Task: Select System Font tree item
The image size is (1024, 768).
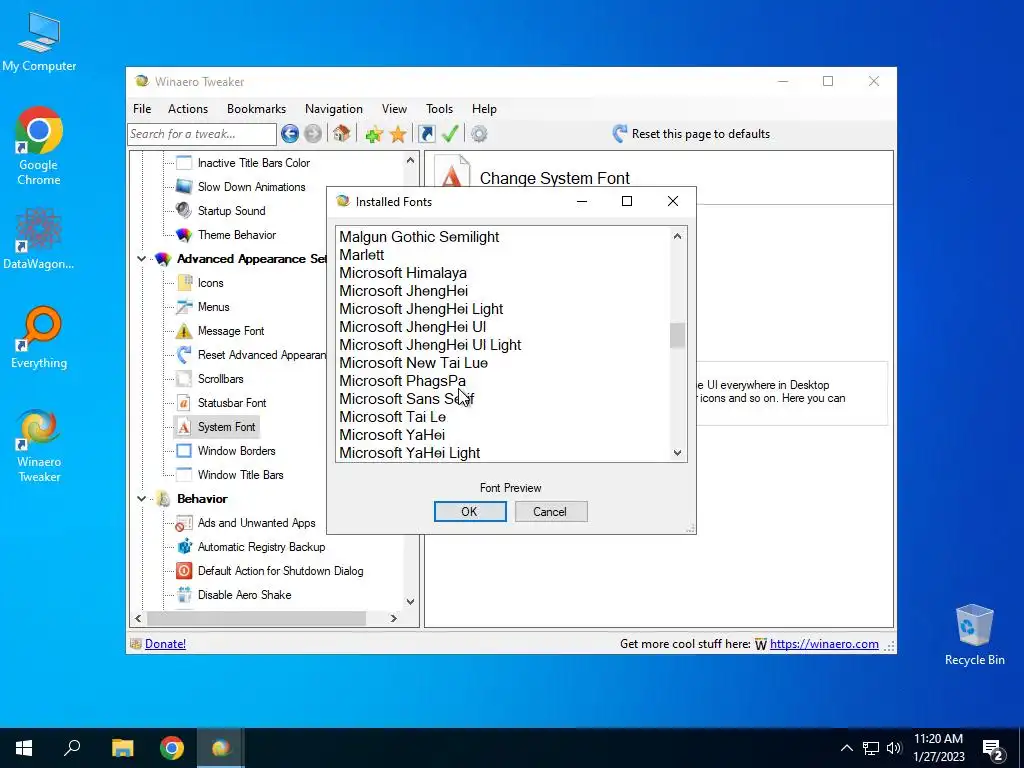Action: tap(226, 427)
